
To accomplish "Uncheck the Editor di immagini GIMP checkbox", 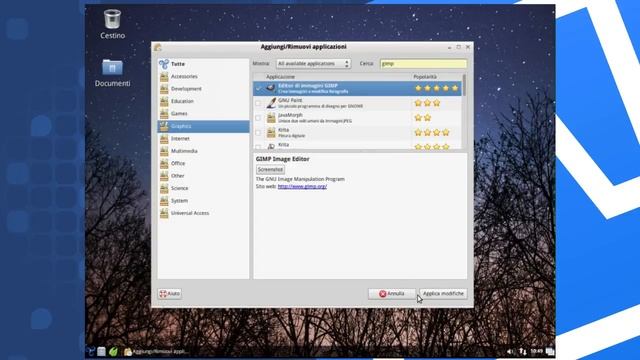I will coord(258,89).
